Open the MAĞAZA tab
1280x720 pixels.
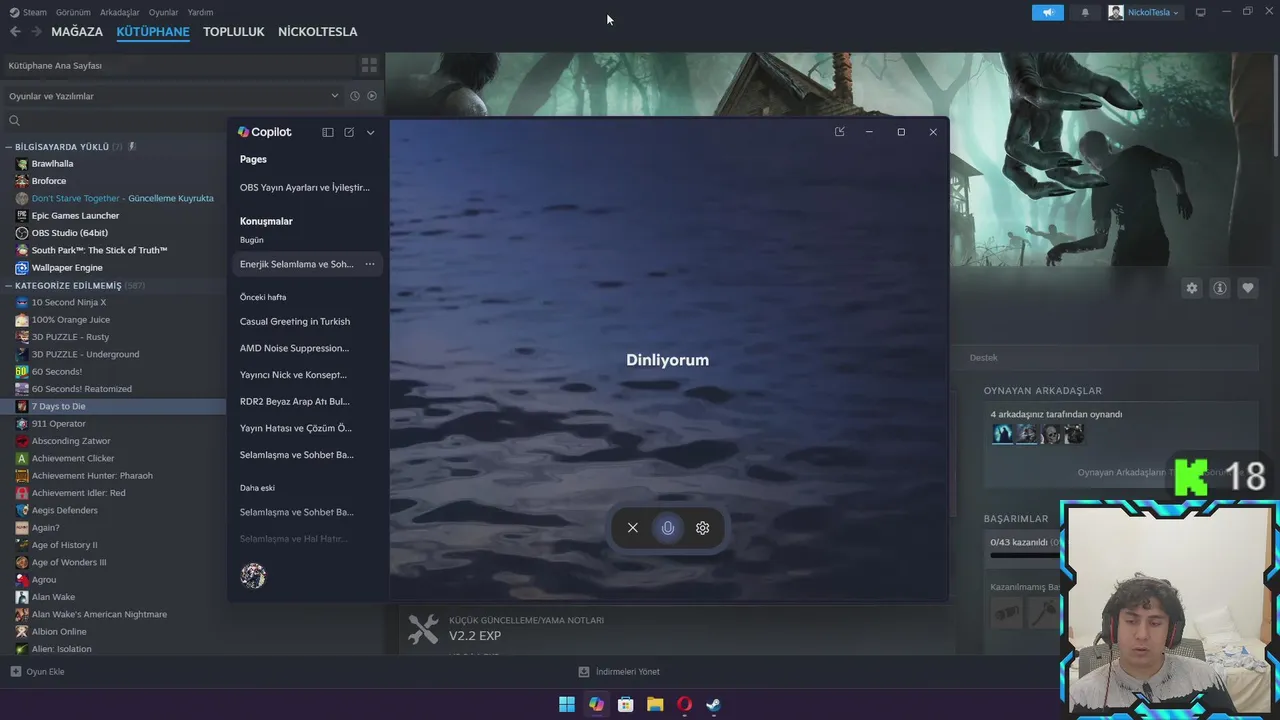77,32
